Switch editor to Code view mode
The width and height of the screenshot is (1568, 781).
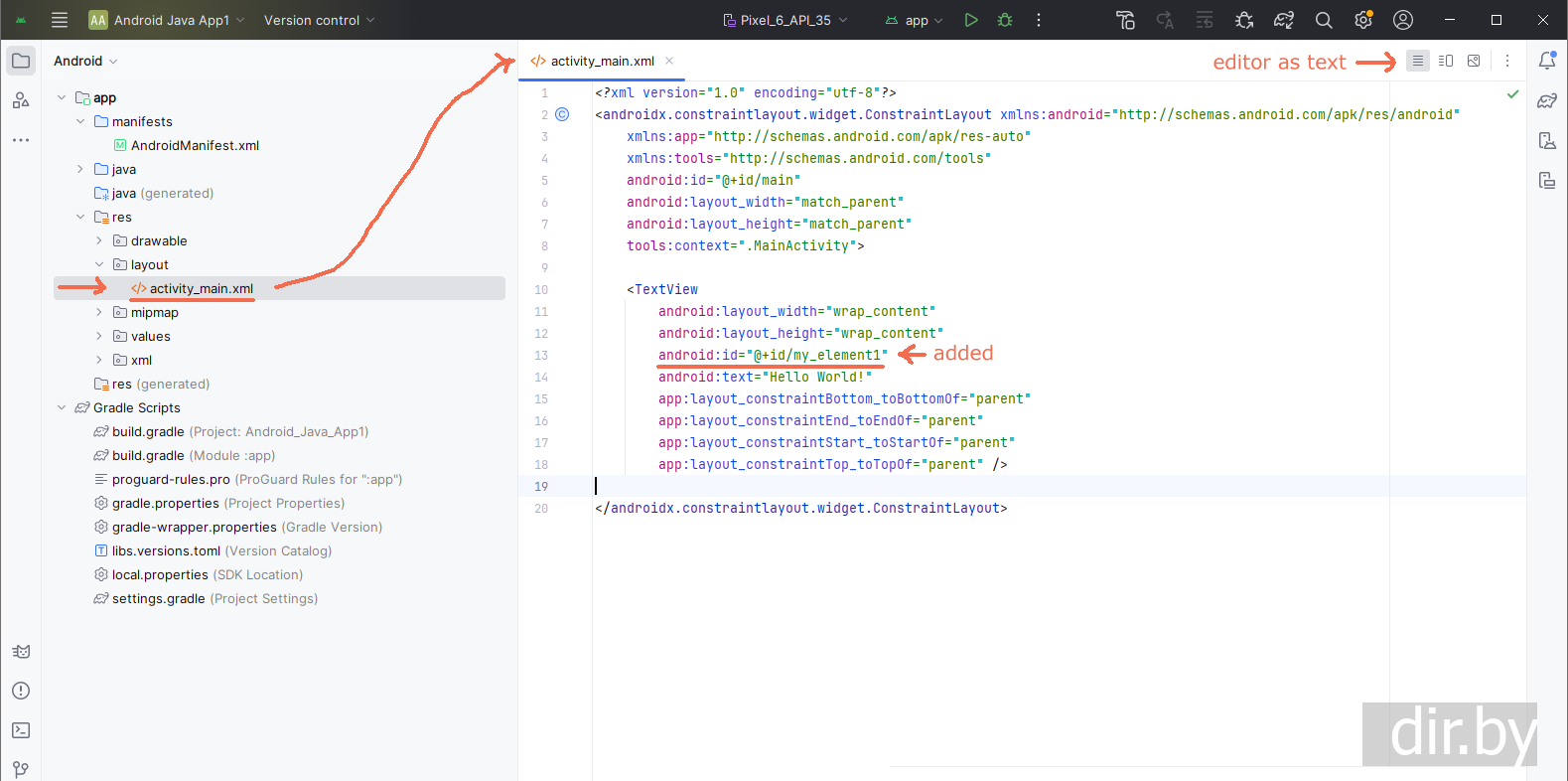1417,61
